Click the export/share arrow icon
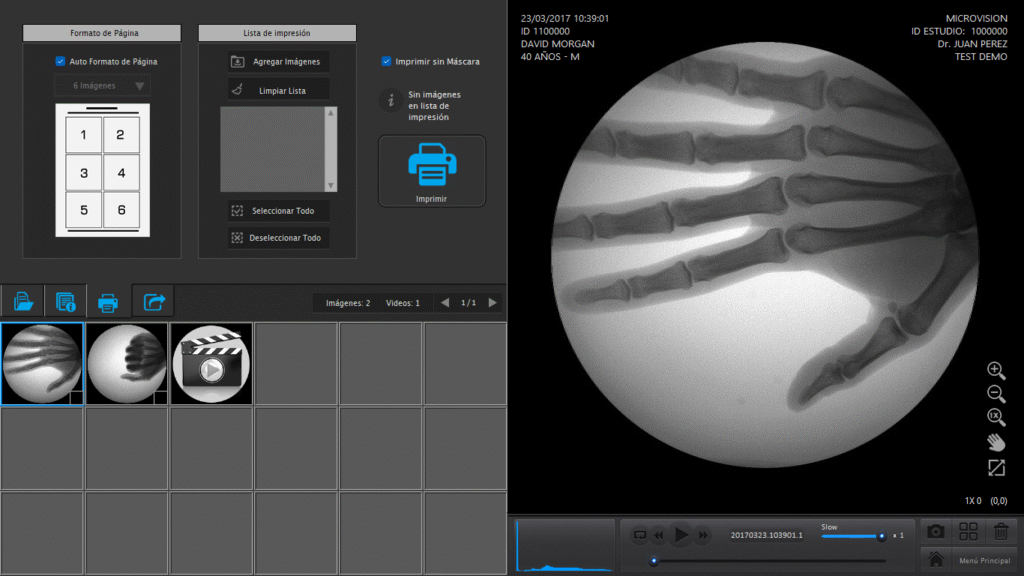 tap(154, 301)
